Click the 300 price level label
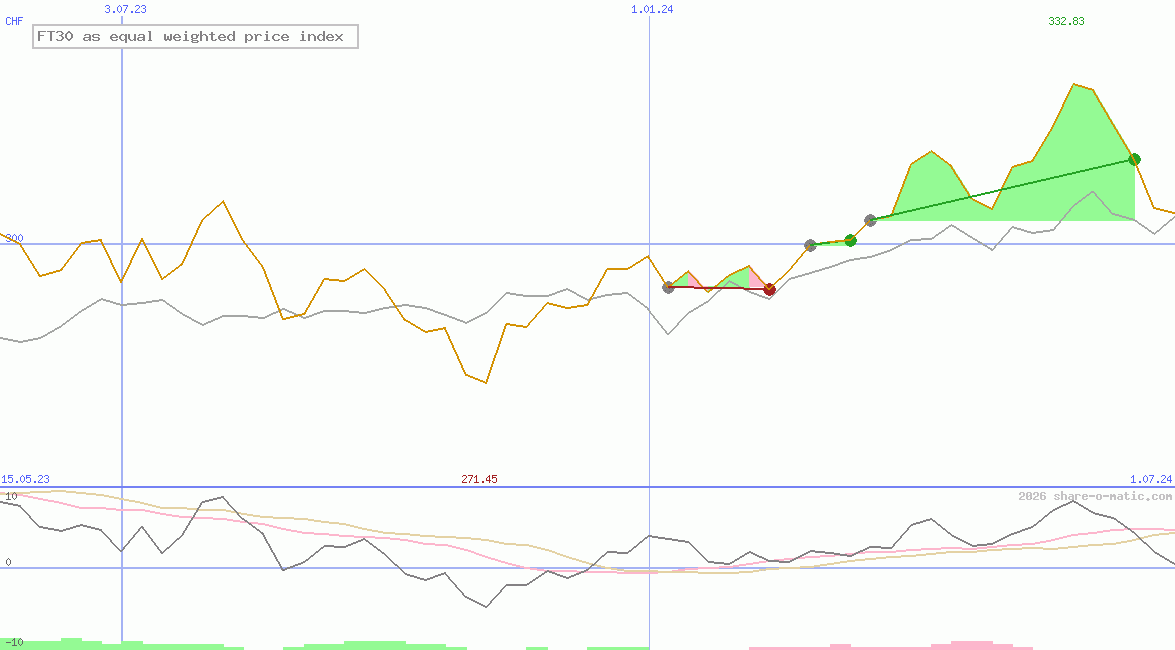1175x650 pixels. point(14,238)
